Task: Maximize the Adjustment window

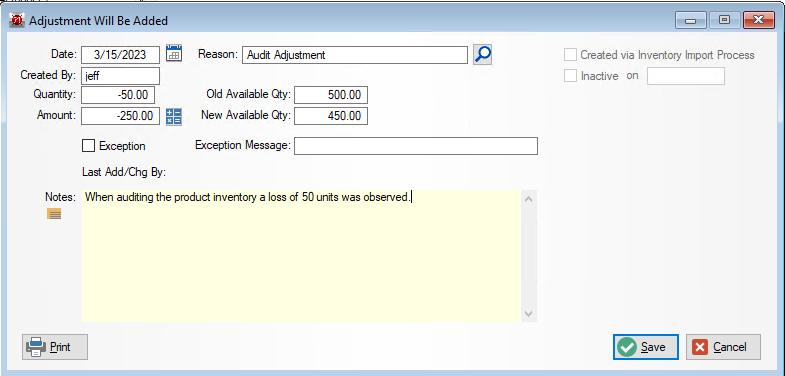Action: (724, 20)
